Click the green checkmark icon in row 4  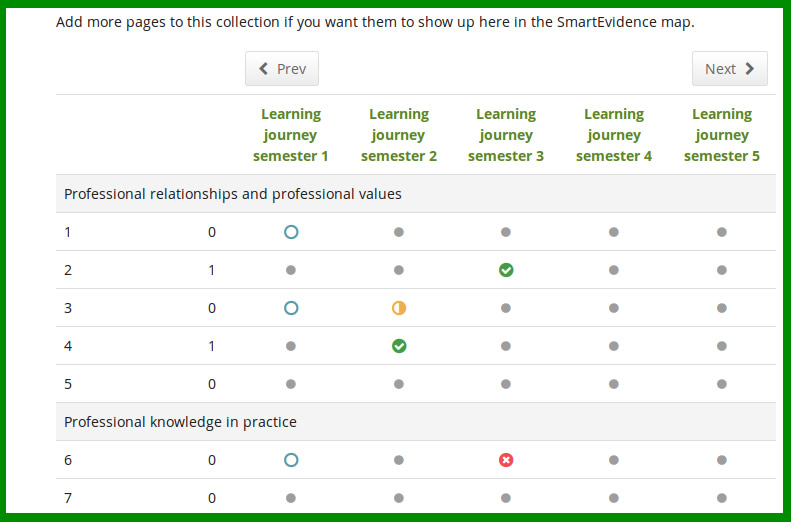coord(399,346)
